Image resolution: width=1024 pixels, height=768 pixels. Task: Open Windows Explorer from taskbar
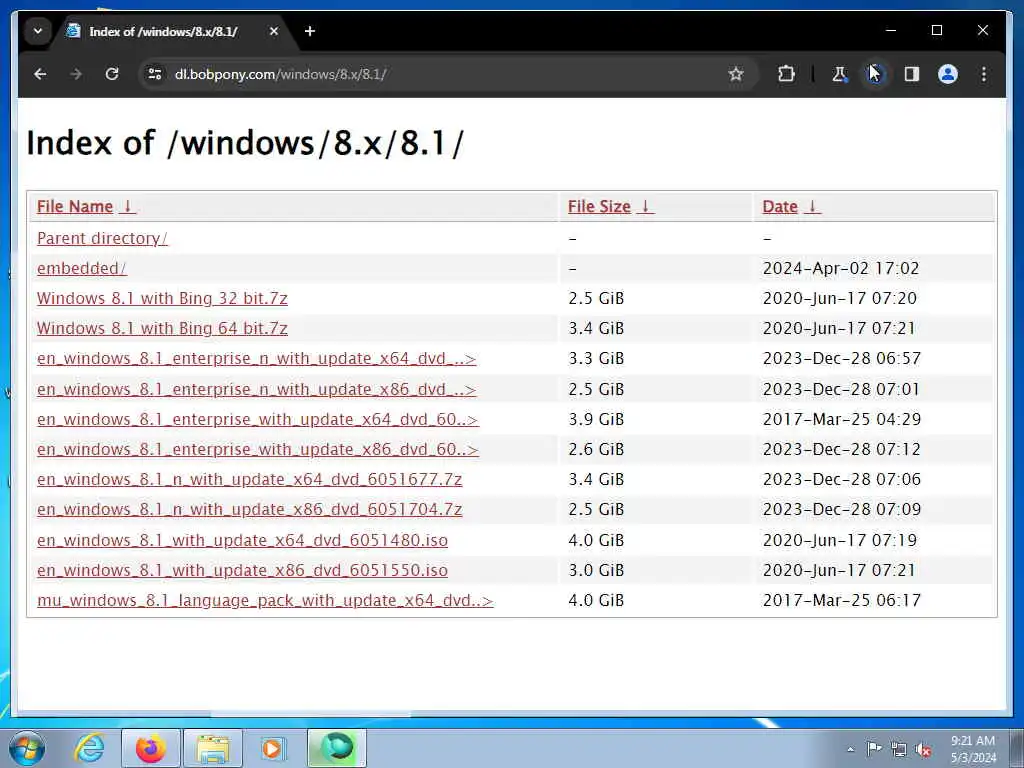pos(213,748)
